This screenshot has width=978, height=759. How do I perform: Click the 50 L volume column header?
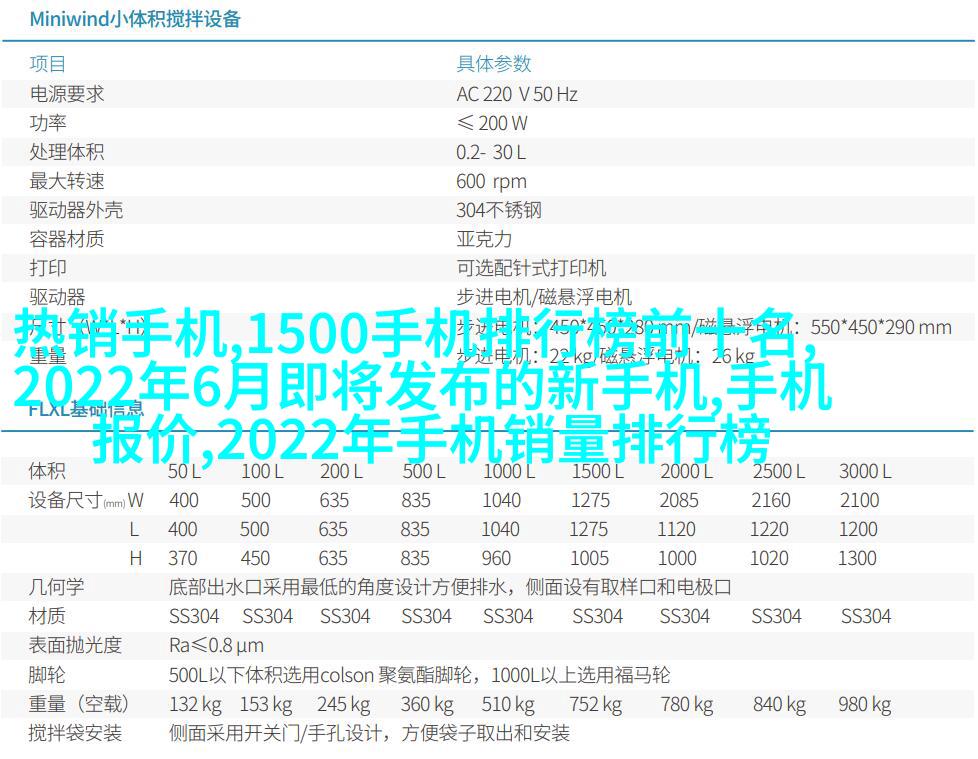[183, 471]
